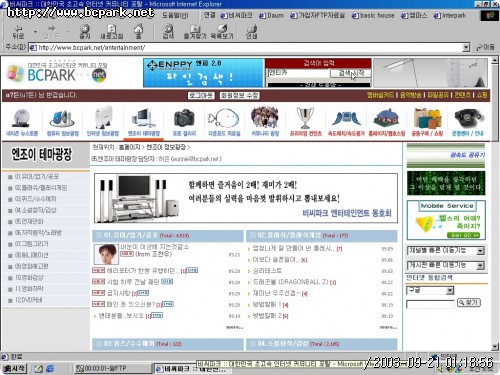
Task: Open the 파일공유 link in top bar
Action: 438,95
